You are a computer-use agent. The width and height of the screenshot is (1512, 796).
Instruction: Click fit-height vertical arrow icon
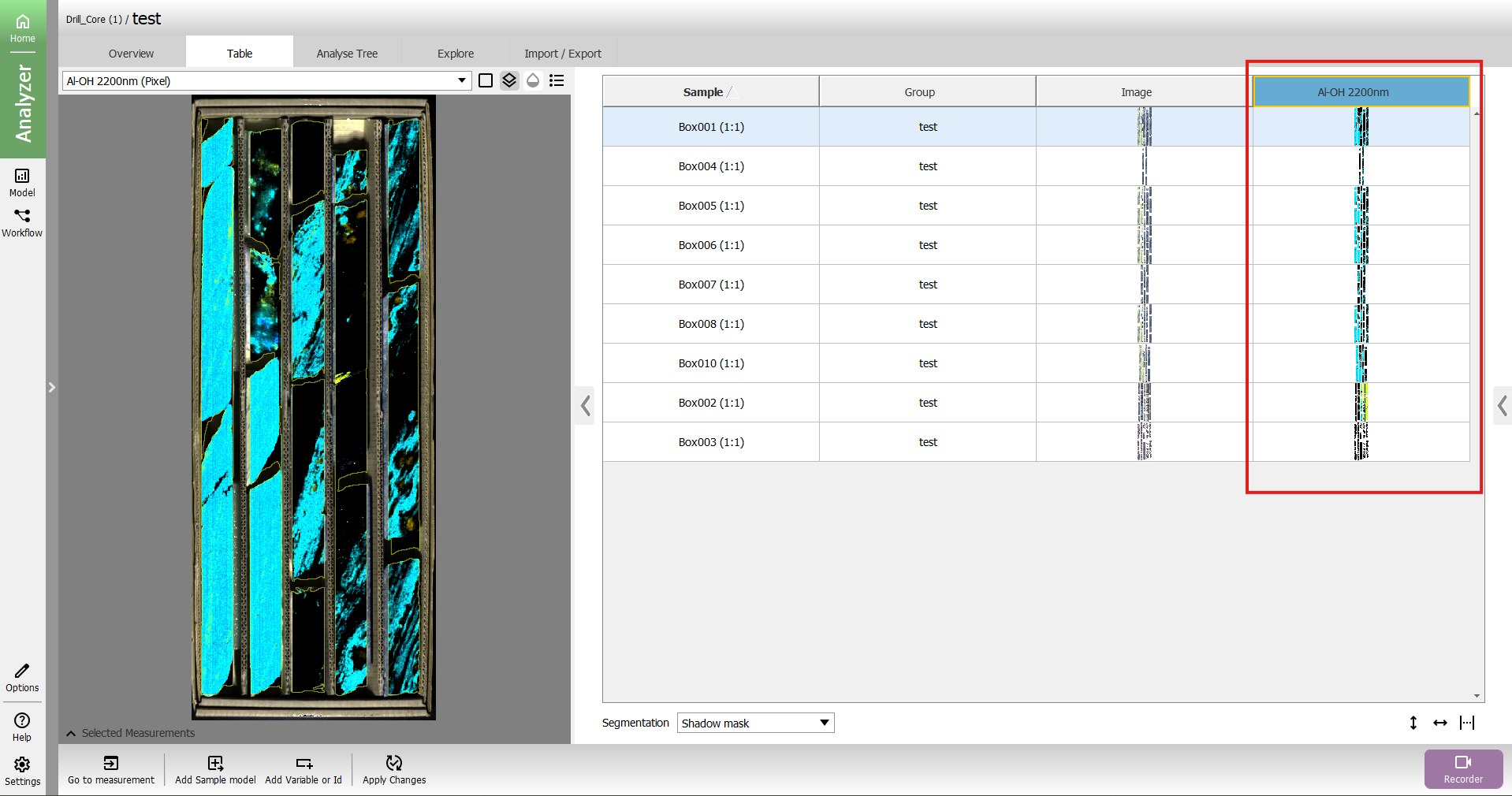click(x=1413, y=723)
